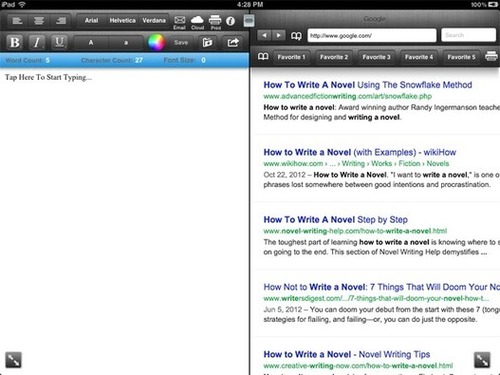This screenshot has height=375, width=500.
Task: Share document with export arrow icon
Action: [x=233, y=42]
